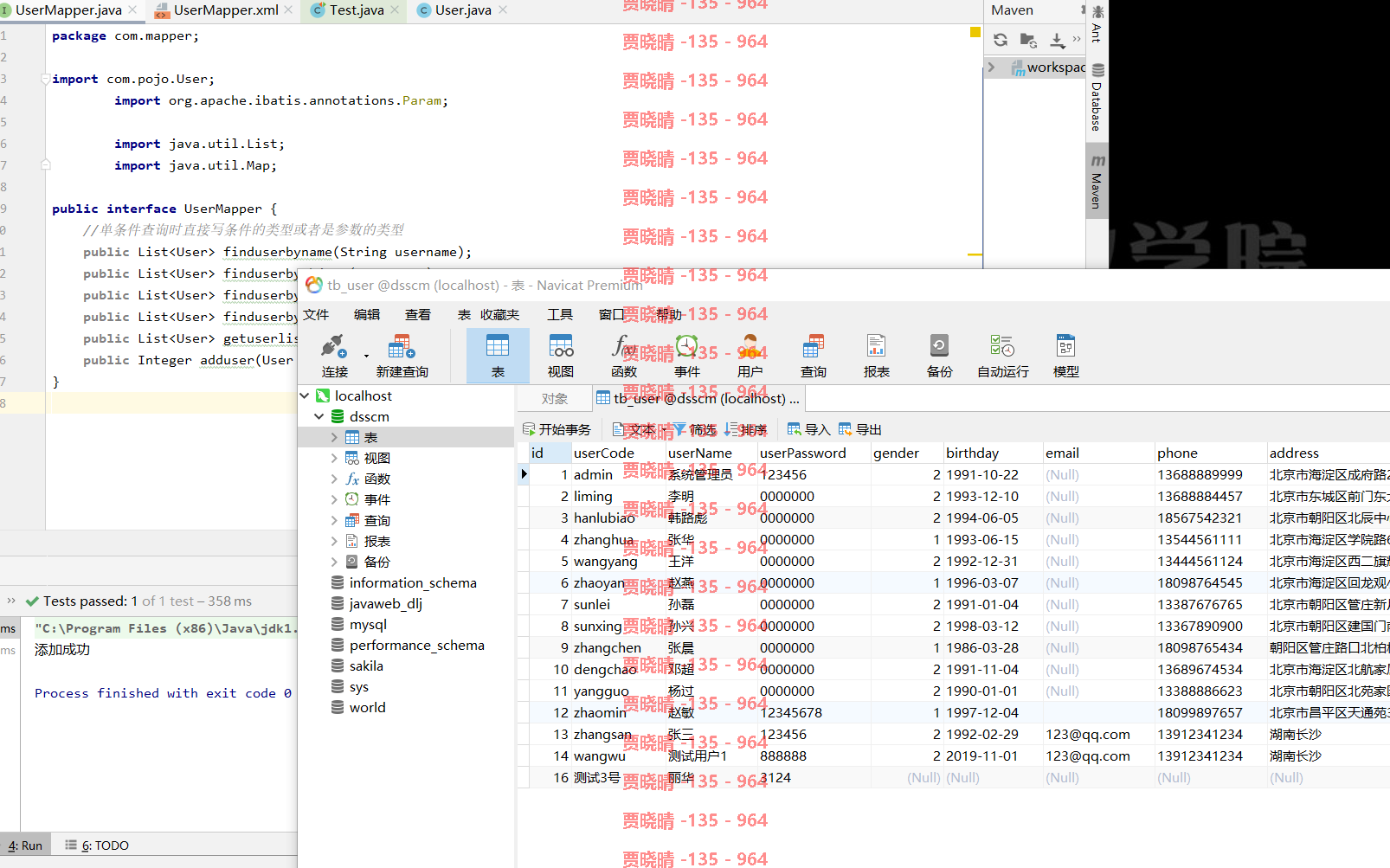Select the world database

tap(367, 707)
